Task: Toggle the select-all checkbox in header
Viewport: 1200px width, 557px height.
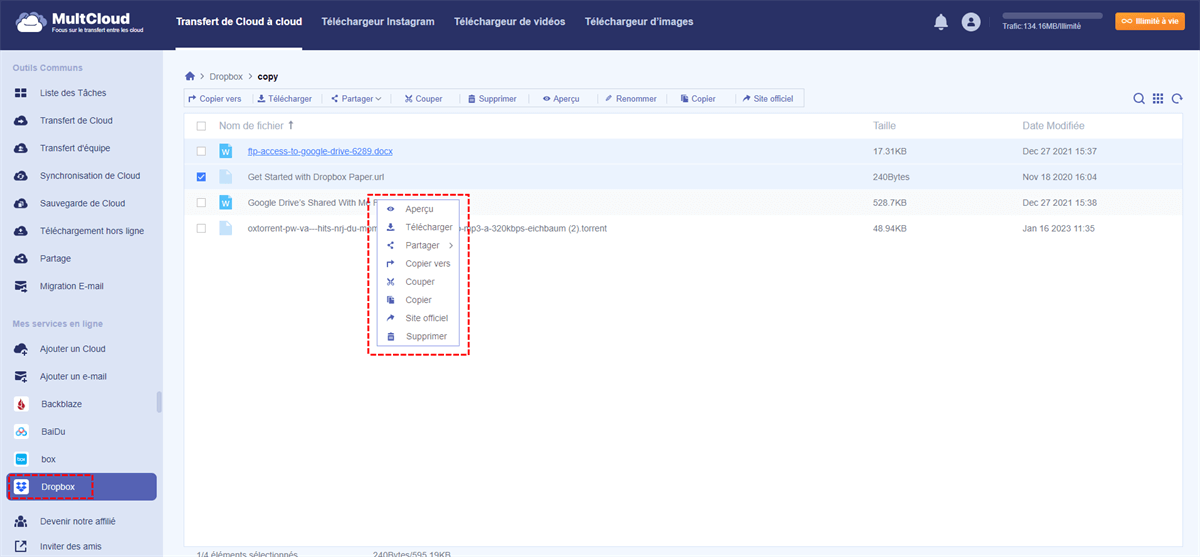Action: [201, 126]
